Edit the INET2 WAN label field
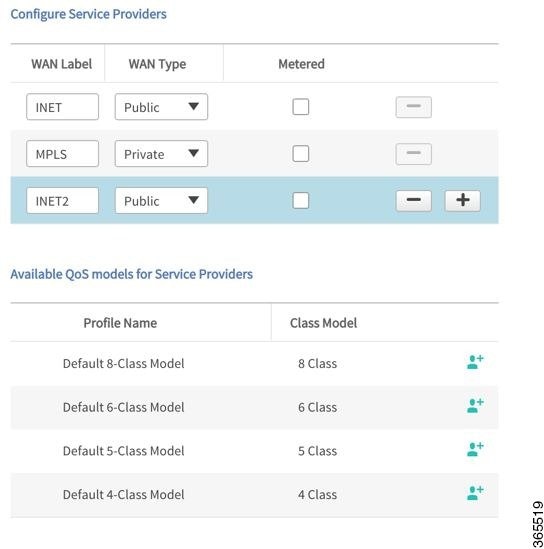The width and height of the screenshot is (544, 549). click(x=62, y=201)
